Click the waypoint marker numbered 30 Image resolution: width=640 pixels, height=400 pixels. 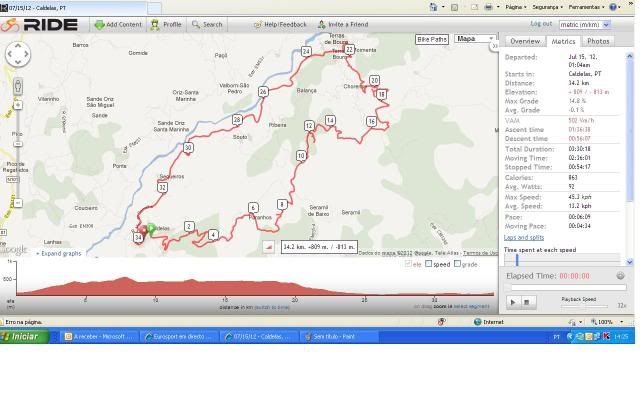188,148
